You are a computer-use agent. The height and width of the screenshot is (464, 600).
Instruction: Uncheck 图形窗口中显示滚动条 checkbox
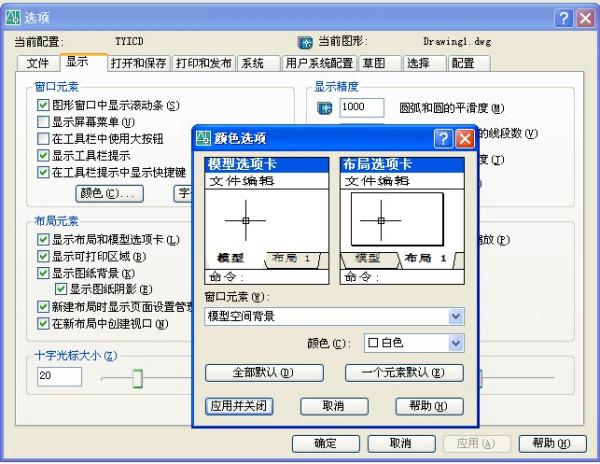click(x=43, y=105)
